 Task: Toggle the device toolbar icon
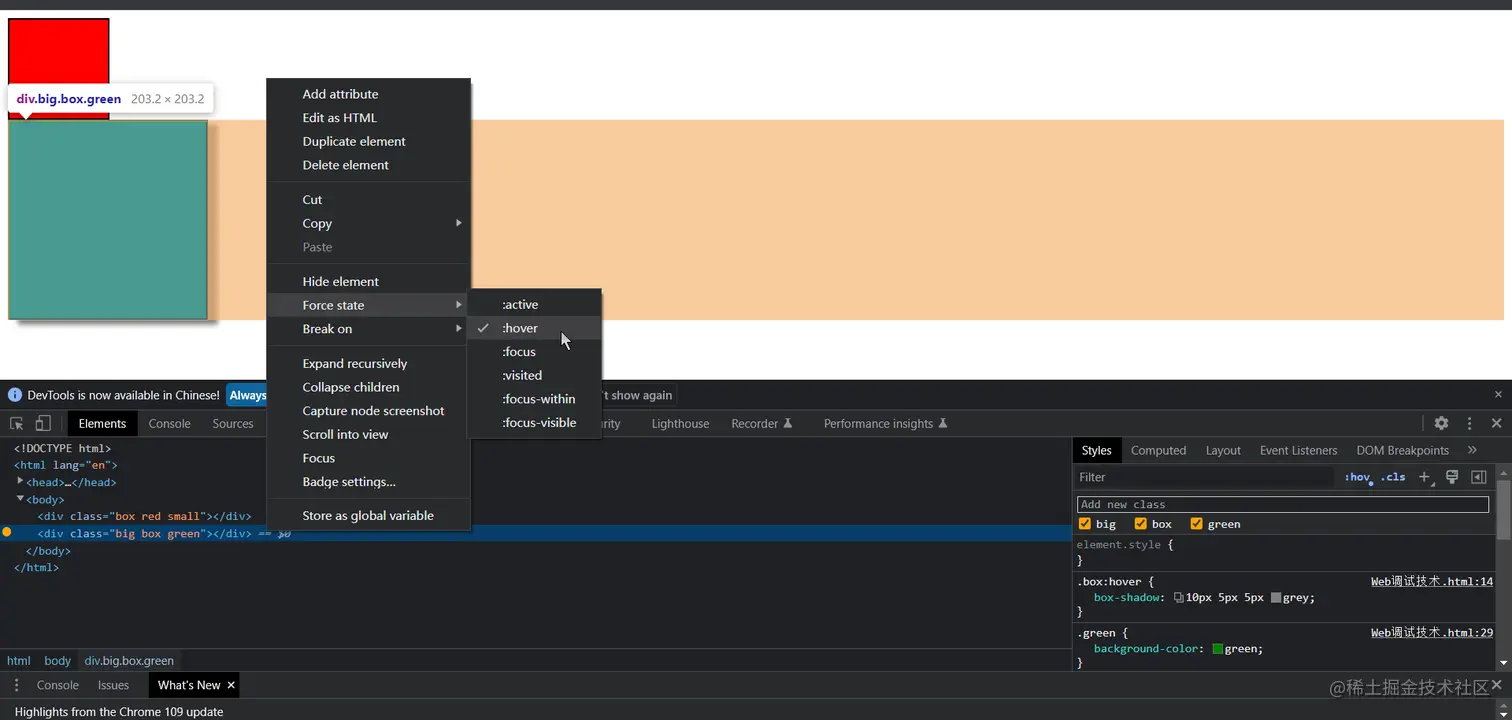coord(42,424)
